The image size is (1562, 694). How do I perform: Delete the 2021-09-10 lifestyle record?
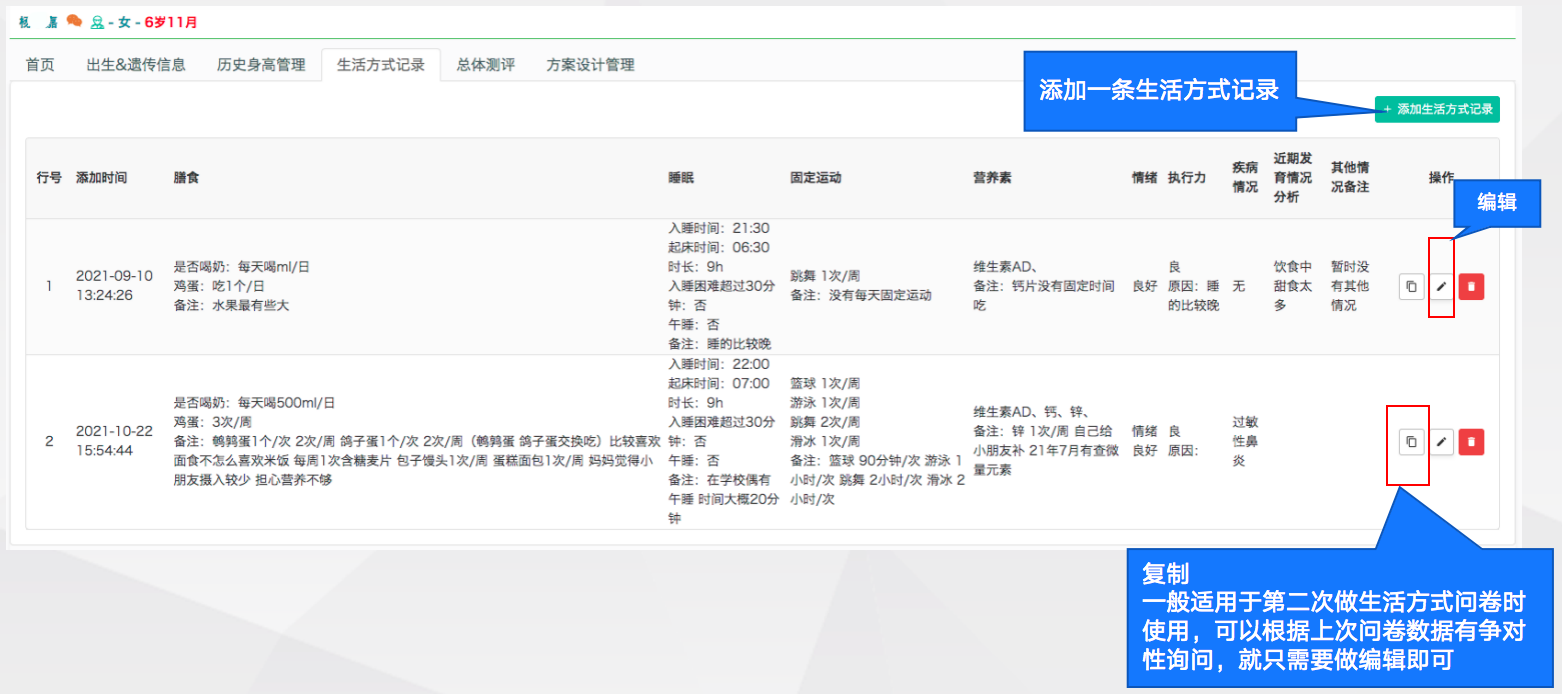[x=1471, y=287]
